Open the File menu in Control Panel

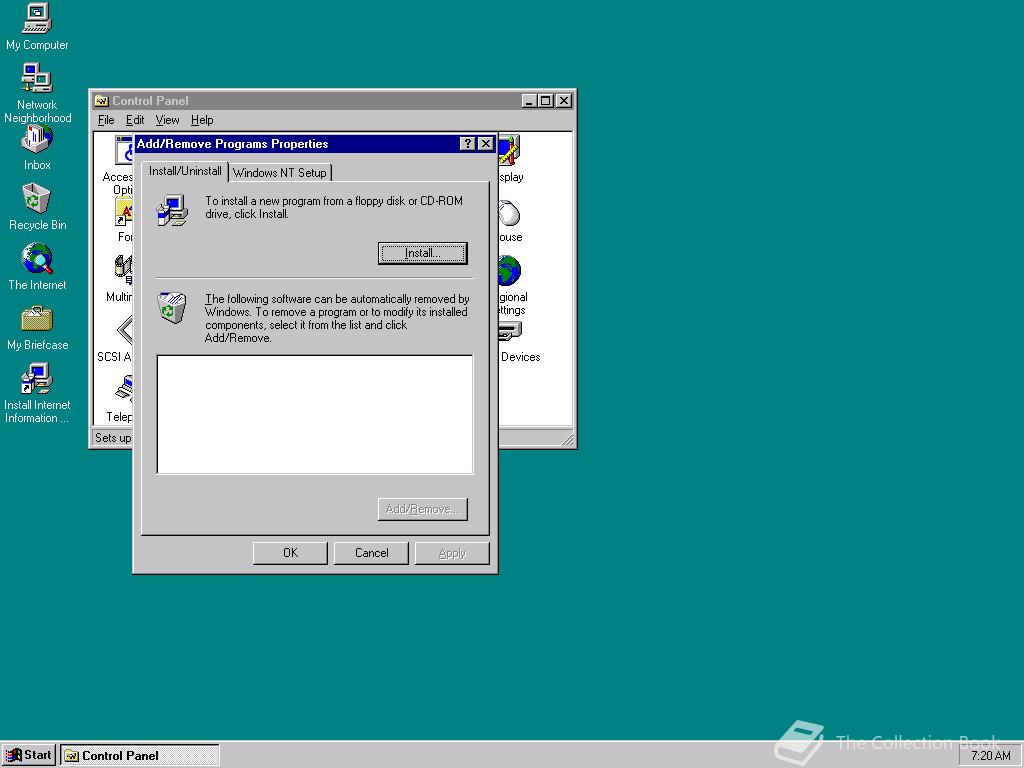click(x=106, y=120)
